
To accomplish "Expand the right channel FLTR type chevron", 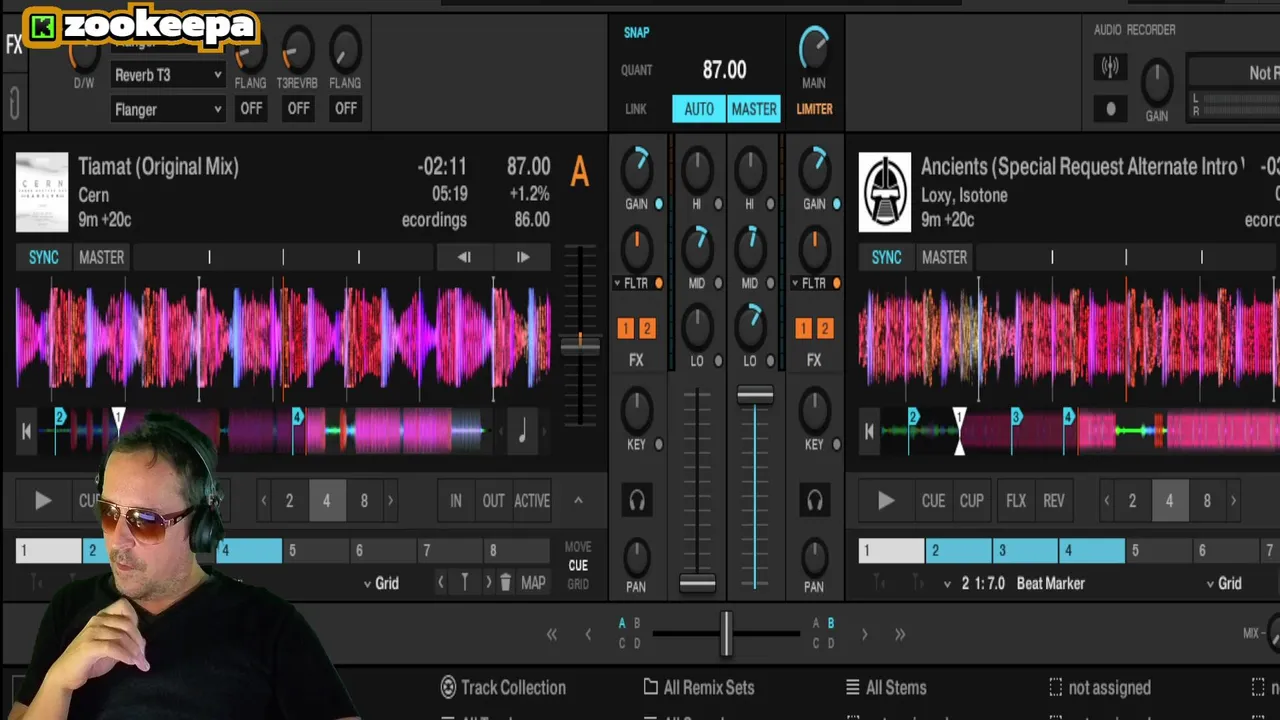I will coord(796,284).
